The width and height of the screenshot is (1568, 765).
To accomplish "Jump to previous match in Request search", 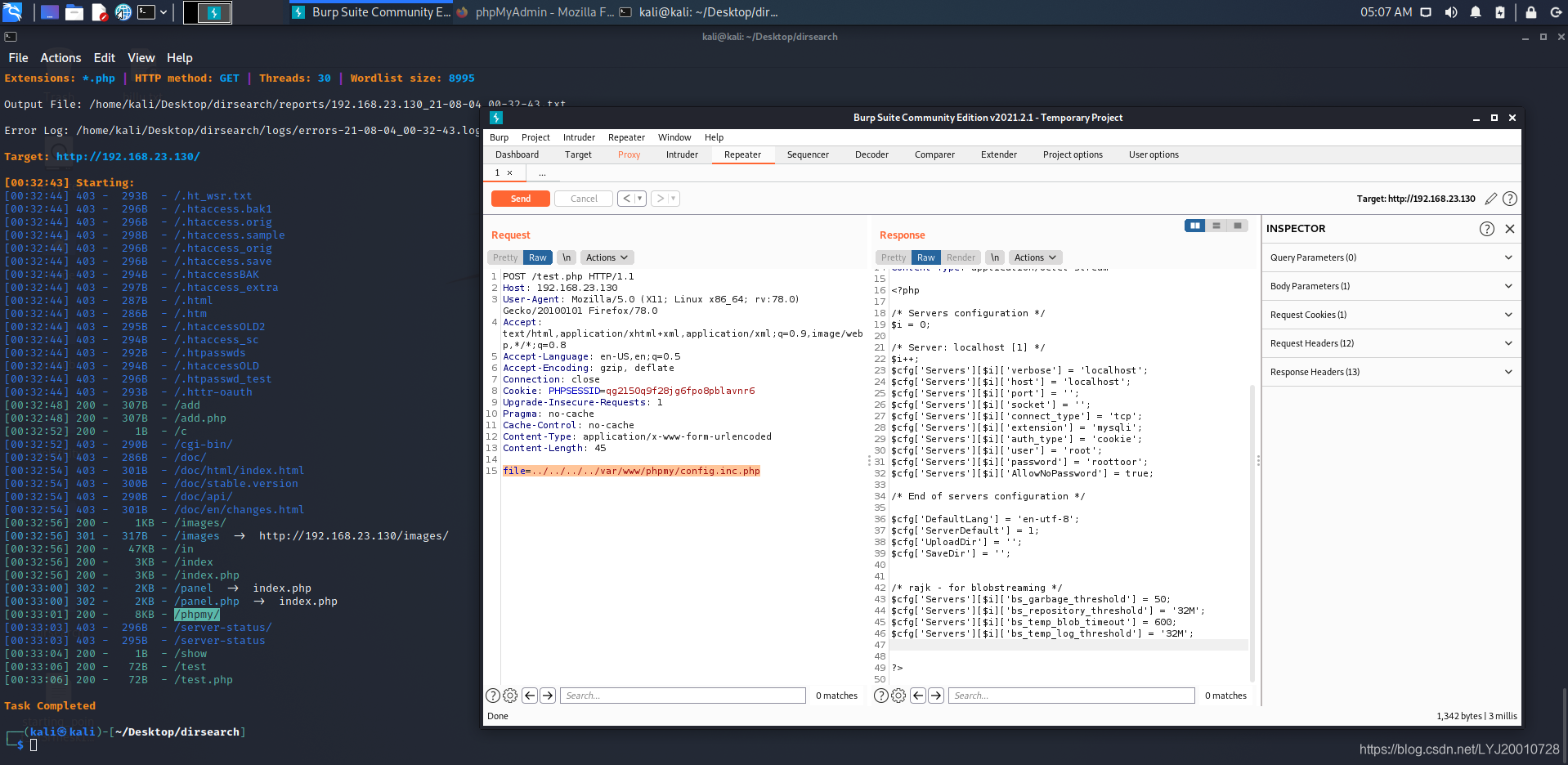I will coord(530,696).
